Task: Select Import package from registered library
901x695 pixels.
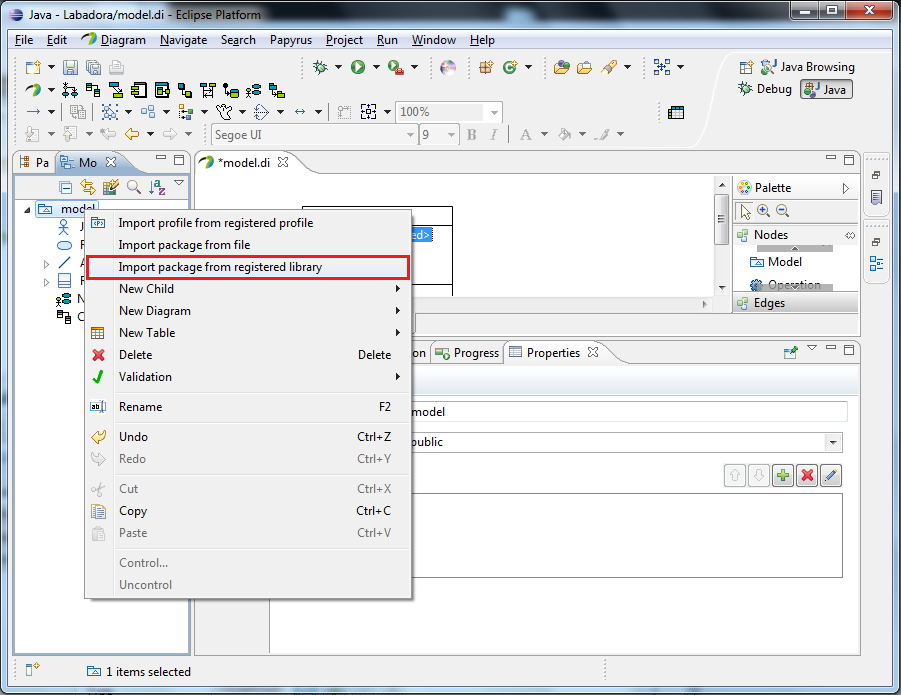Action: (x=220, y=267)
